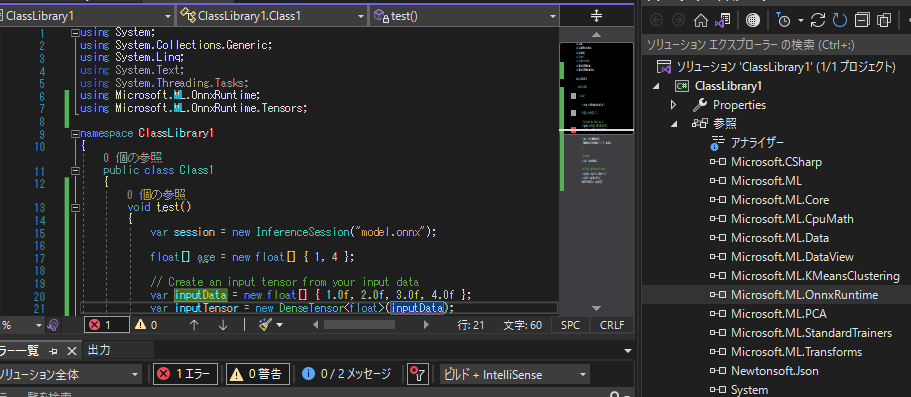Click the disabled Back arrow in Solution Explorer
The height and width of the screenshot is (397, 911).
(x=657, y=20)
